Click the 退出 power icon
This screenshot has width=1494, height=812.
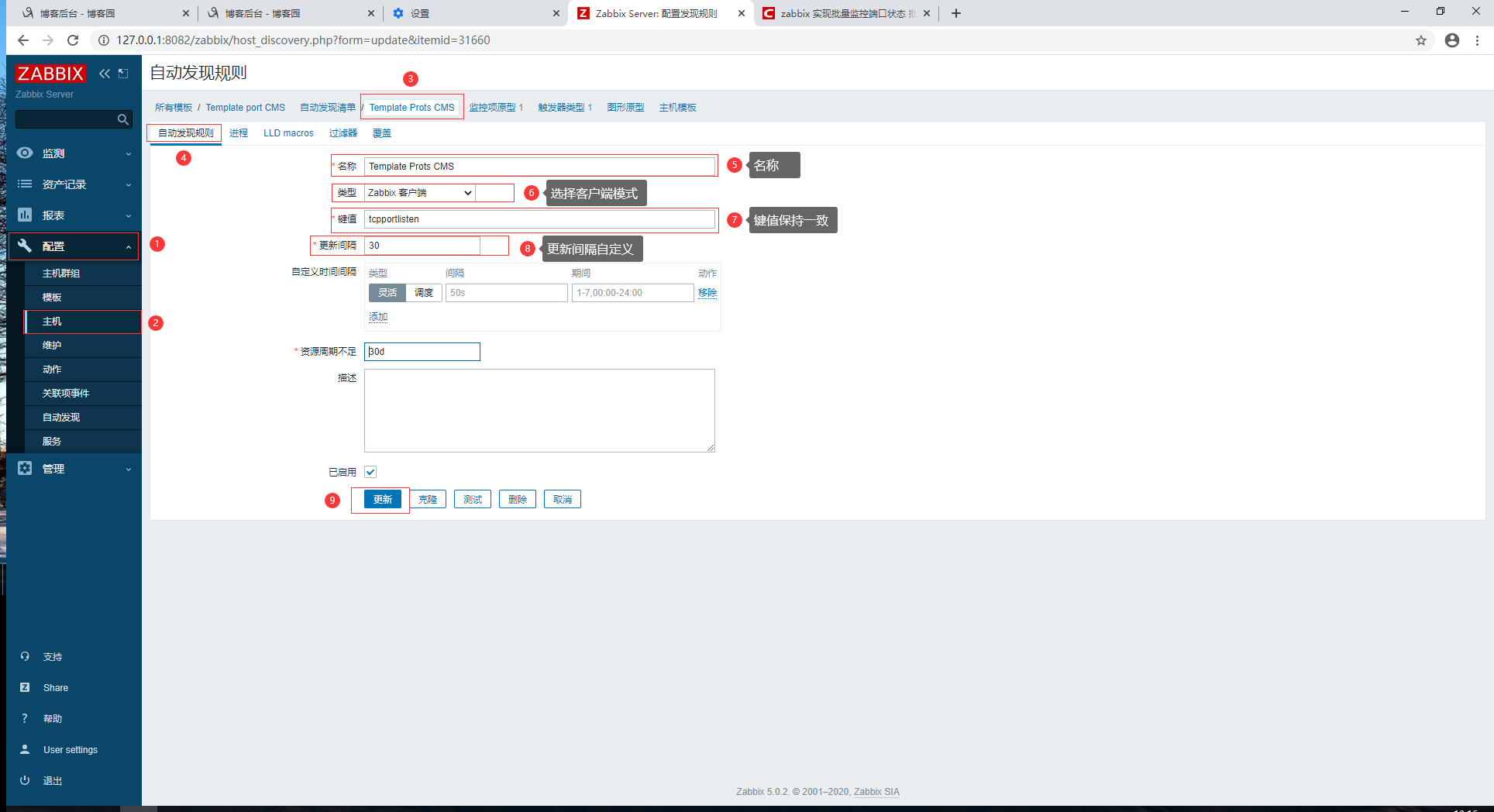click(x=25, y=780)
